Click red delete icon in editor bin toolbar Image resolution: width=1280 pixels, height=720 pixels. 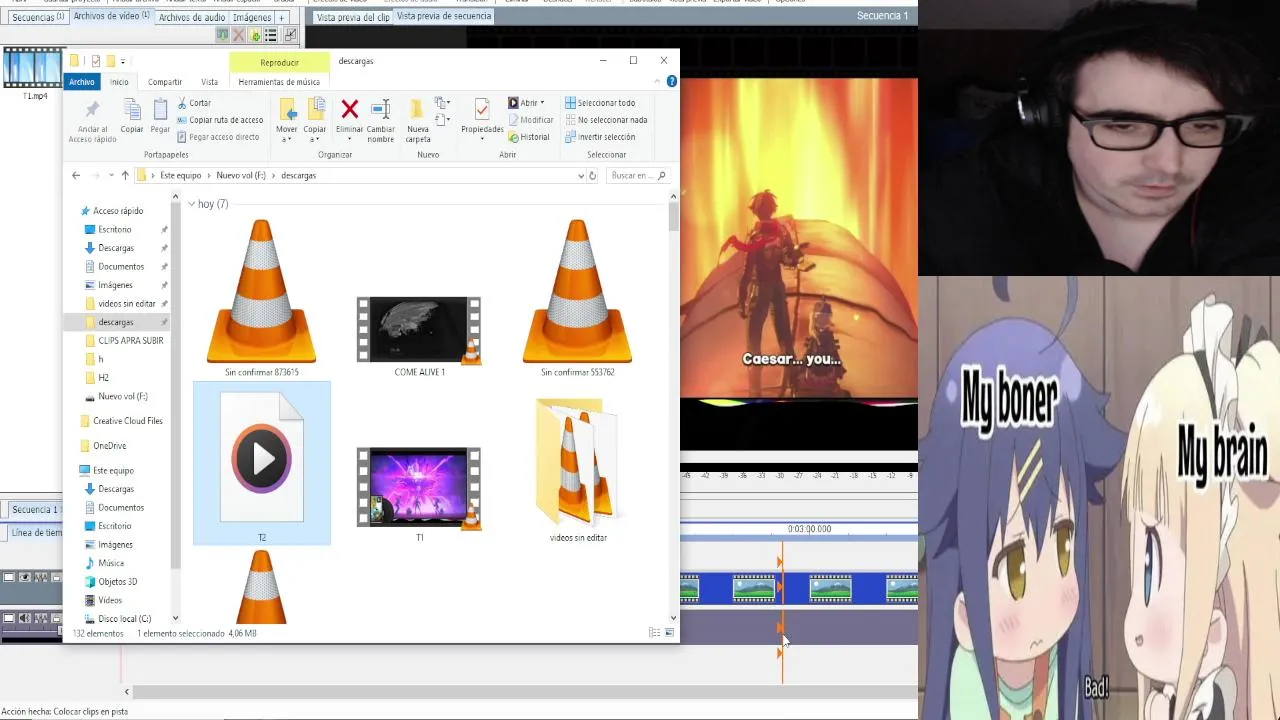238,35
